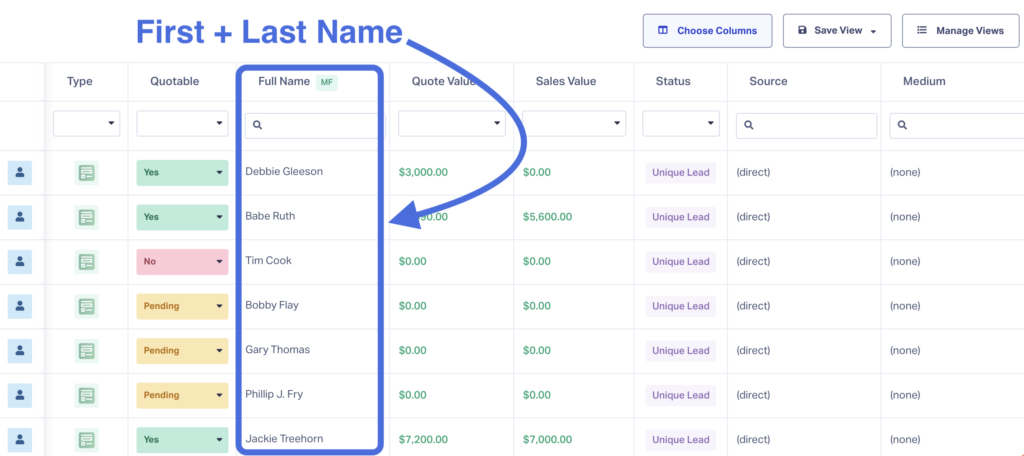The image size is (1024, 456).
Task: Click the form type icon in Tim Cook's row
Action: [86, 261]
